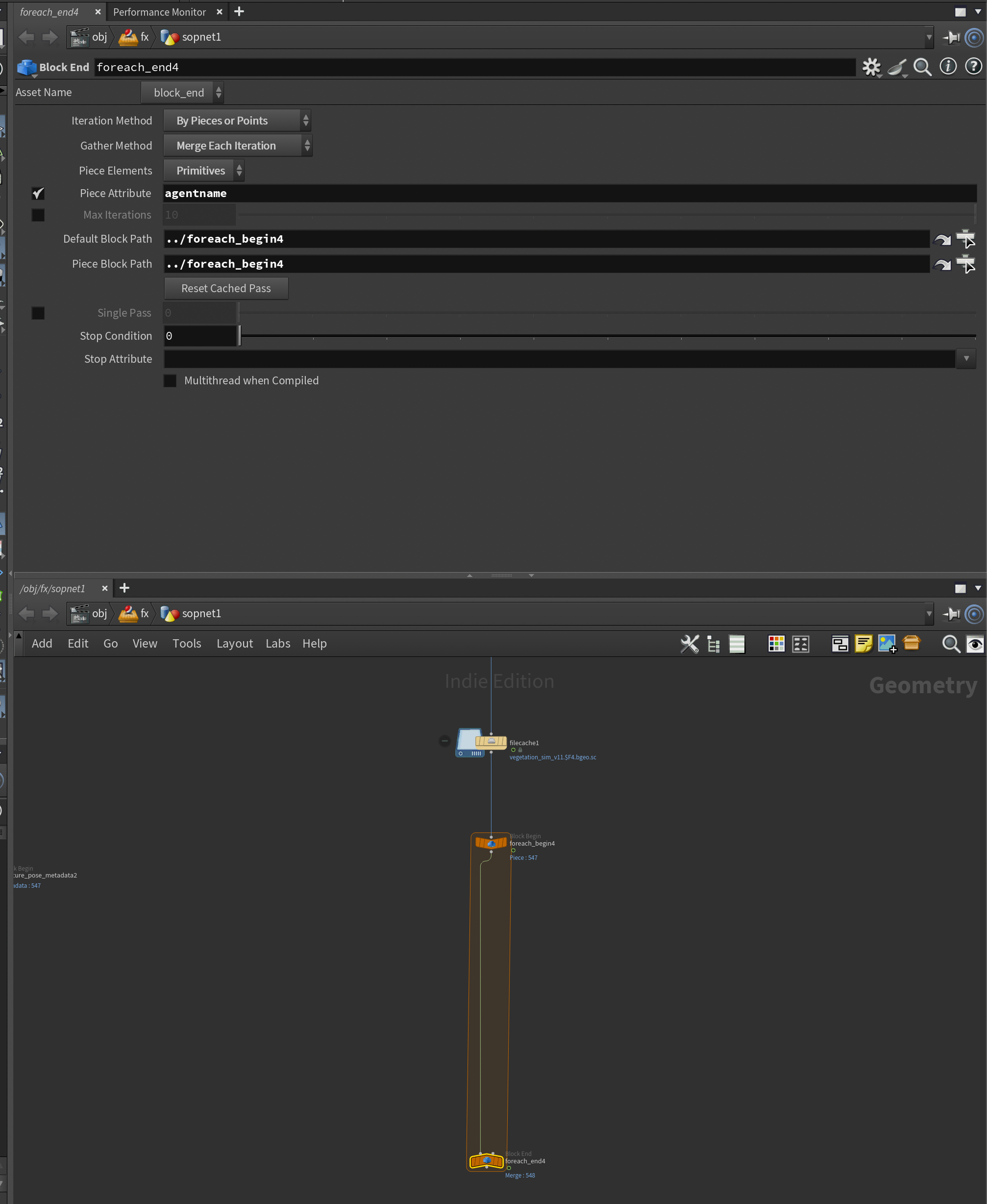
Task: Click the Stop Condition slider handle
Action: [240, 336]
